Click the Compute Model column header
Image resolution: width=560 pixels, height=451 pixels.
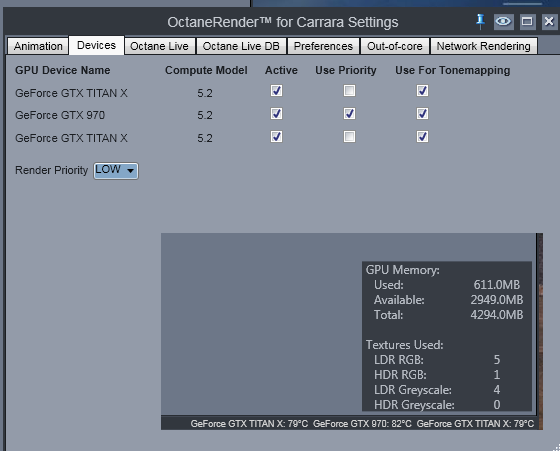click(206, 70)
